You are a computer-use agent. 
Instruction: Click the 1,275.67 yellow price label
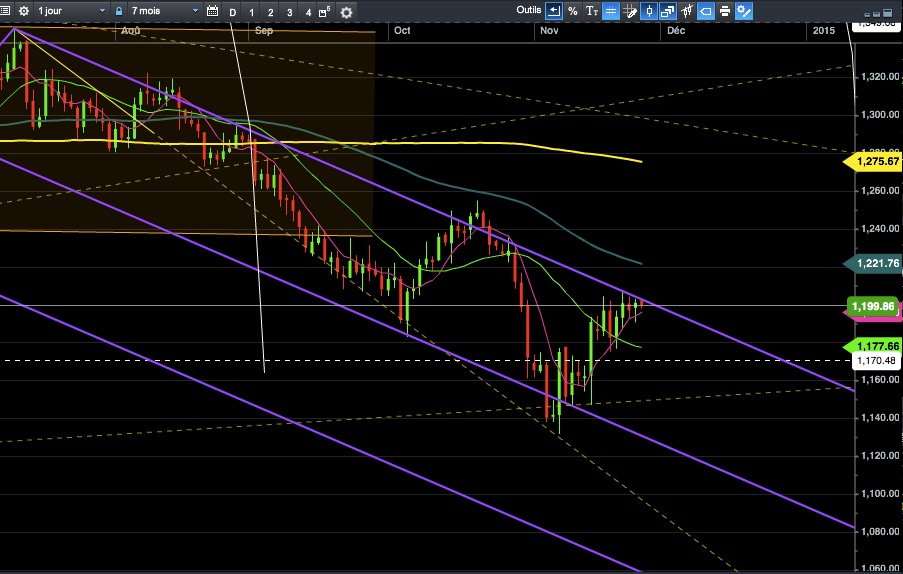point(872,162)
